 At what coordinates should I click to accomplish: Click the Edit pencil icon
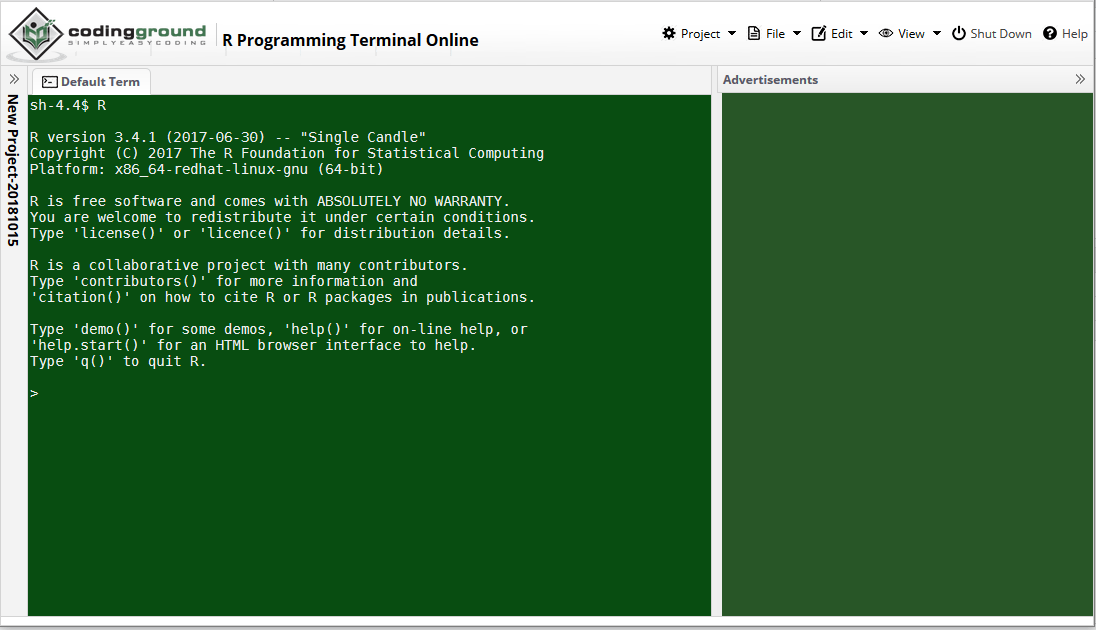pyautogui.click(x=818, y=33)
